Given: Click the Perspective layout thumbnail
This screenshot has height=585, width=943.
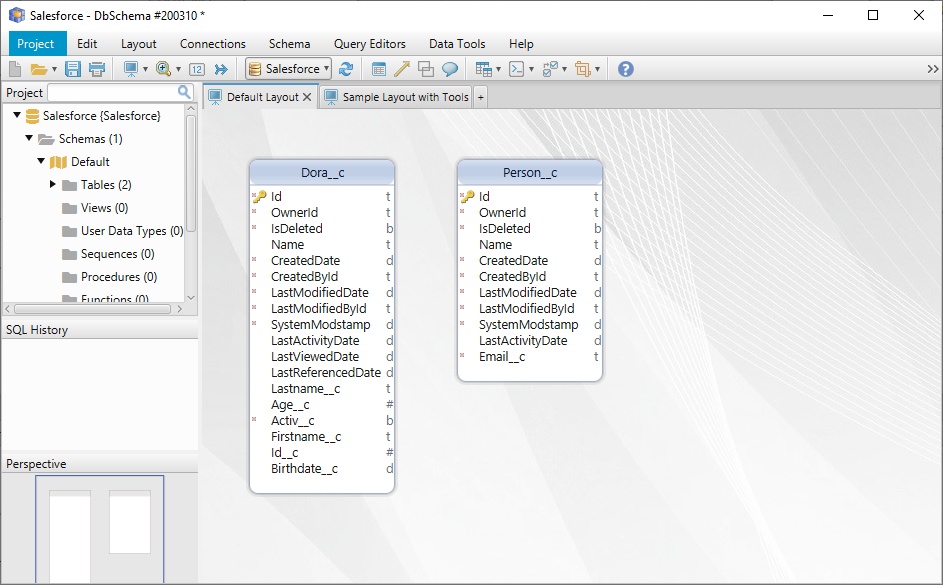Looking at the screenshot, I should click(x=99, y=529).
